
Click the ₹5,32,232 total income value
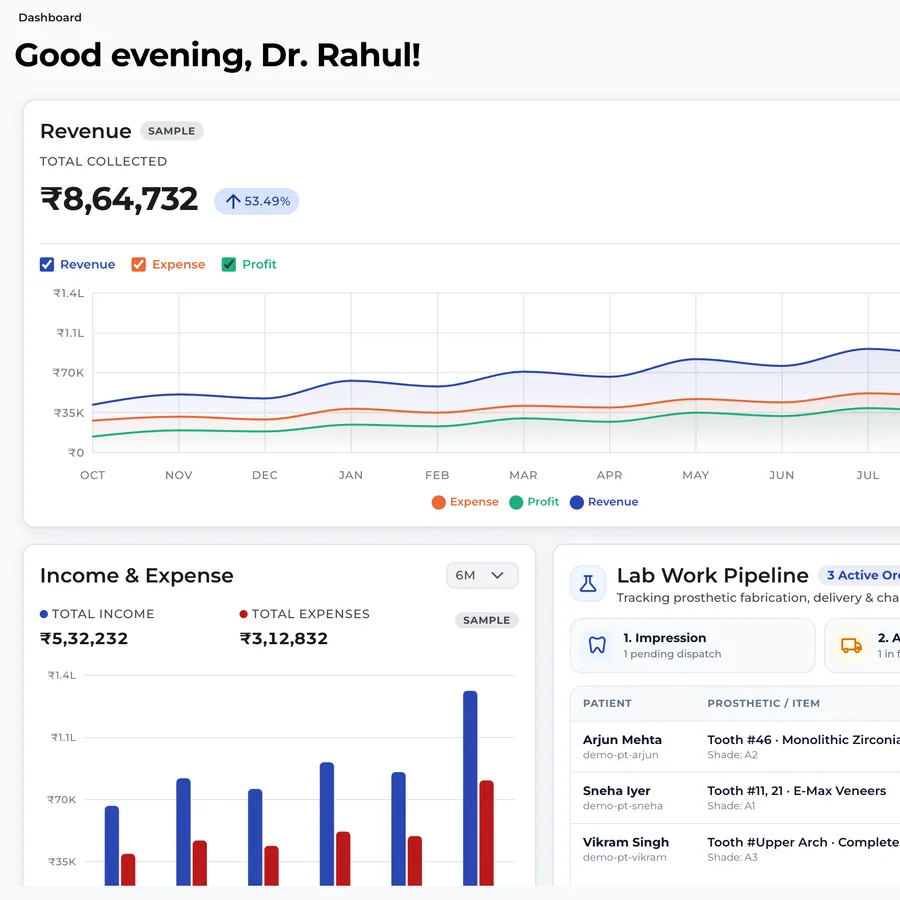(84, 639)
